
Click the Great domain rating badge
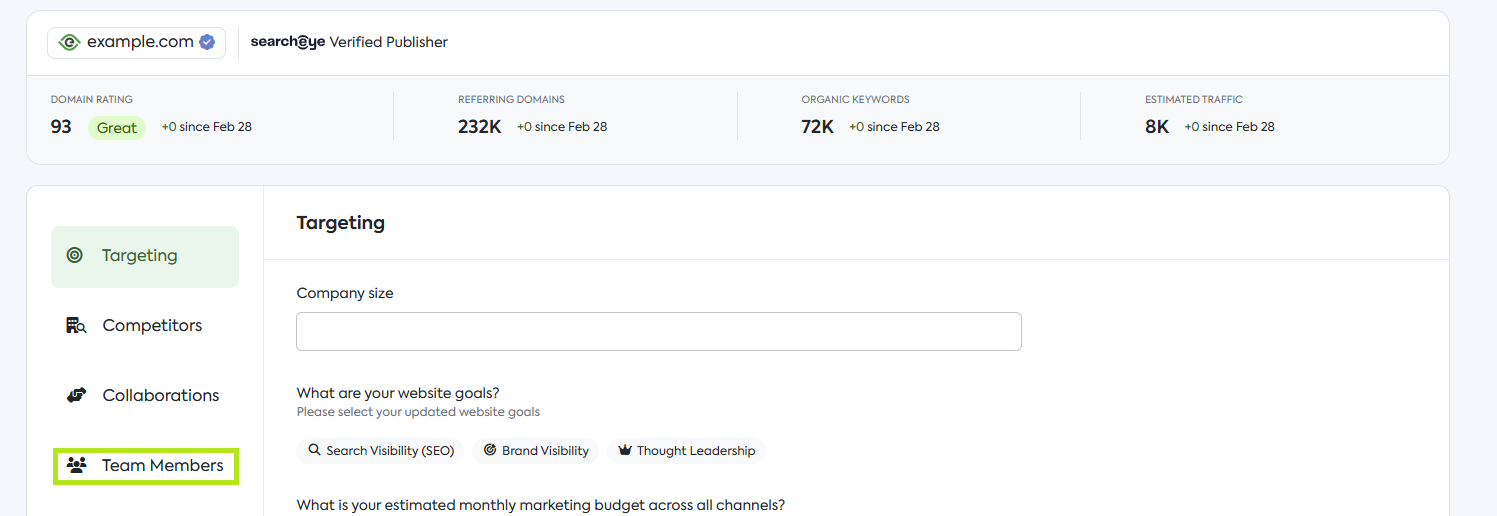click(117, 128)
